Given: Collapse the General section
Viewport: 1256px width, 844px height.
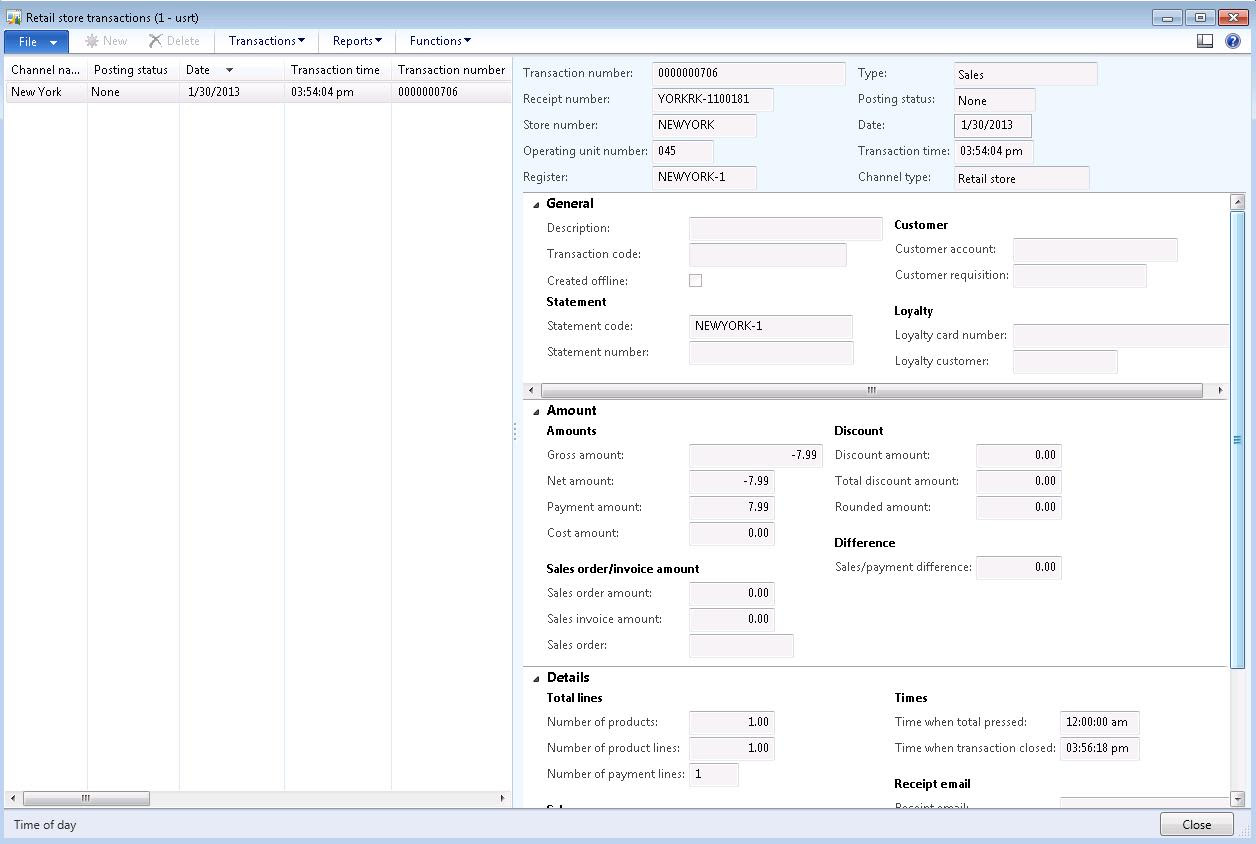Looking at the screenshot, I should click(536, 204).
